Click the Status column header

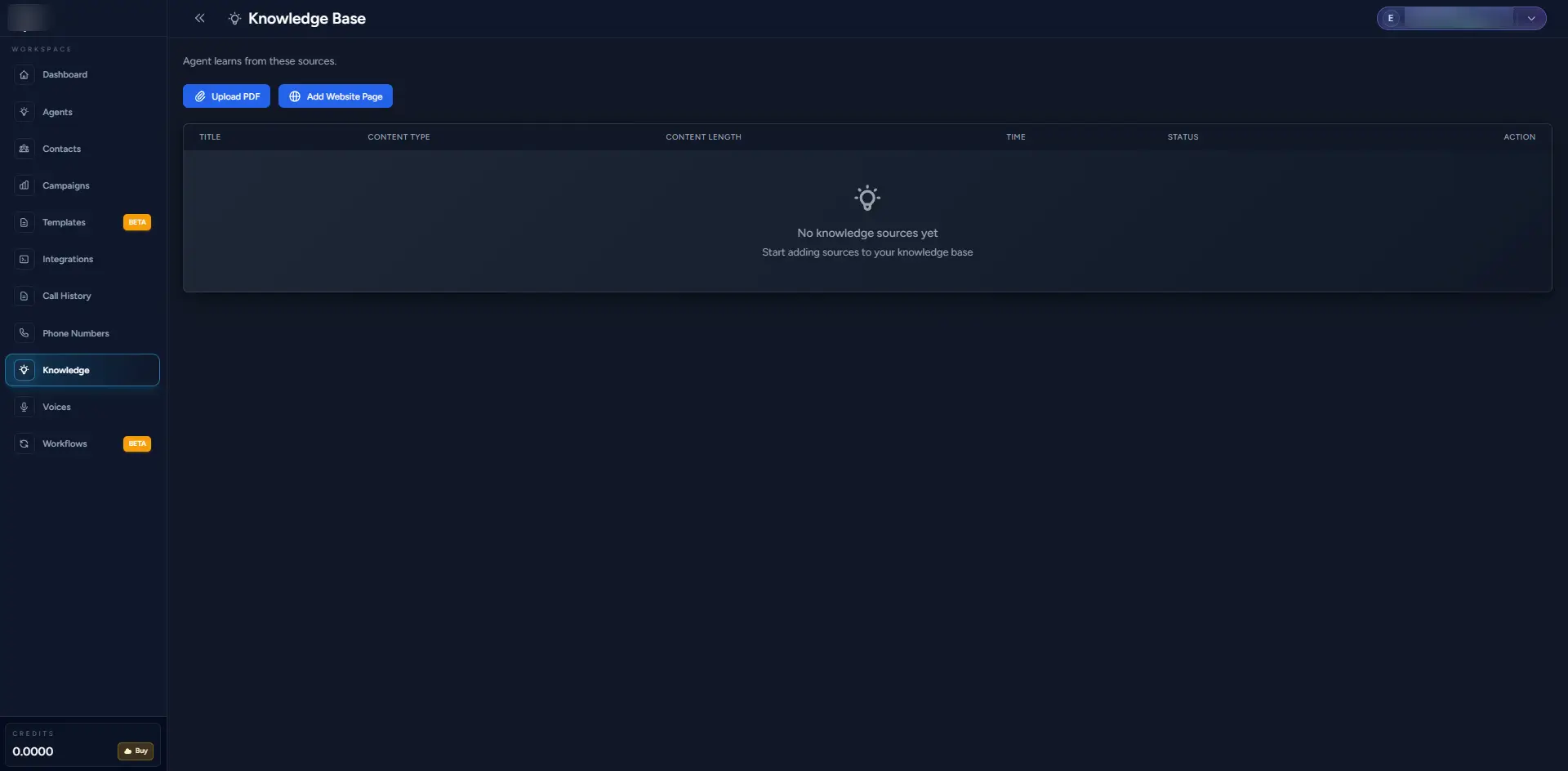pyautogui.click(x=1183, y=137)
